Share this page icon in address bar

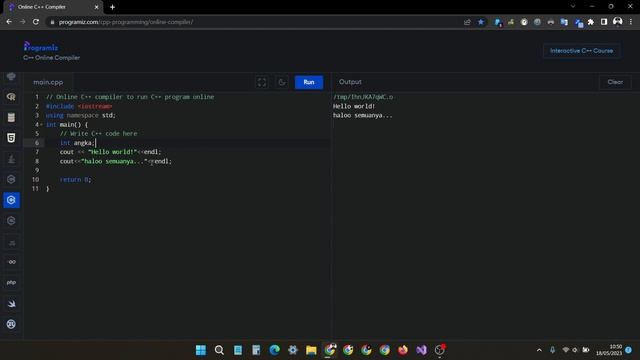pos(467,22)
